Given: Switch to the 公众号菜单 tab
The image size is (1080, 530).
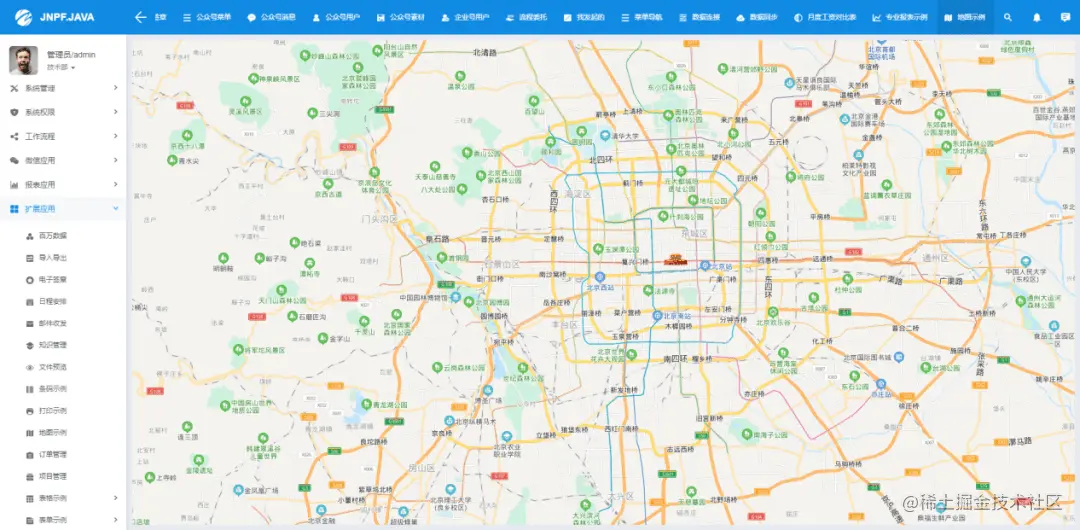Looking at the screenshot, I should (x=207, y=17).
